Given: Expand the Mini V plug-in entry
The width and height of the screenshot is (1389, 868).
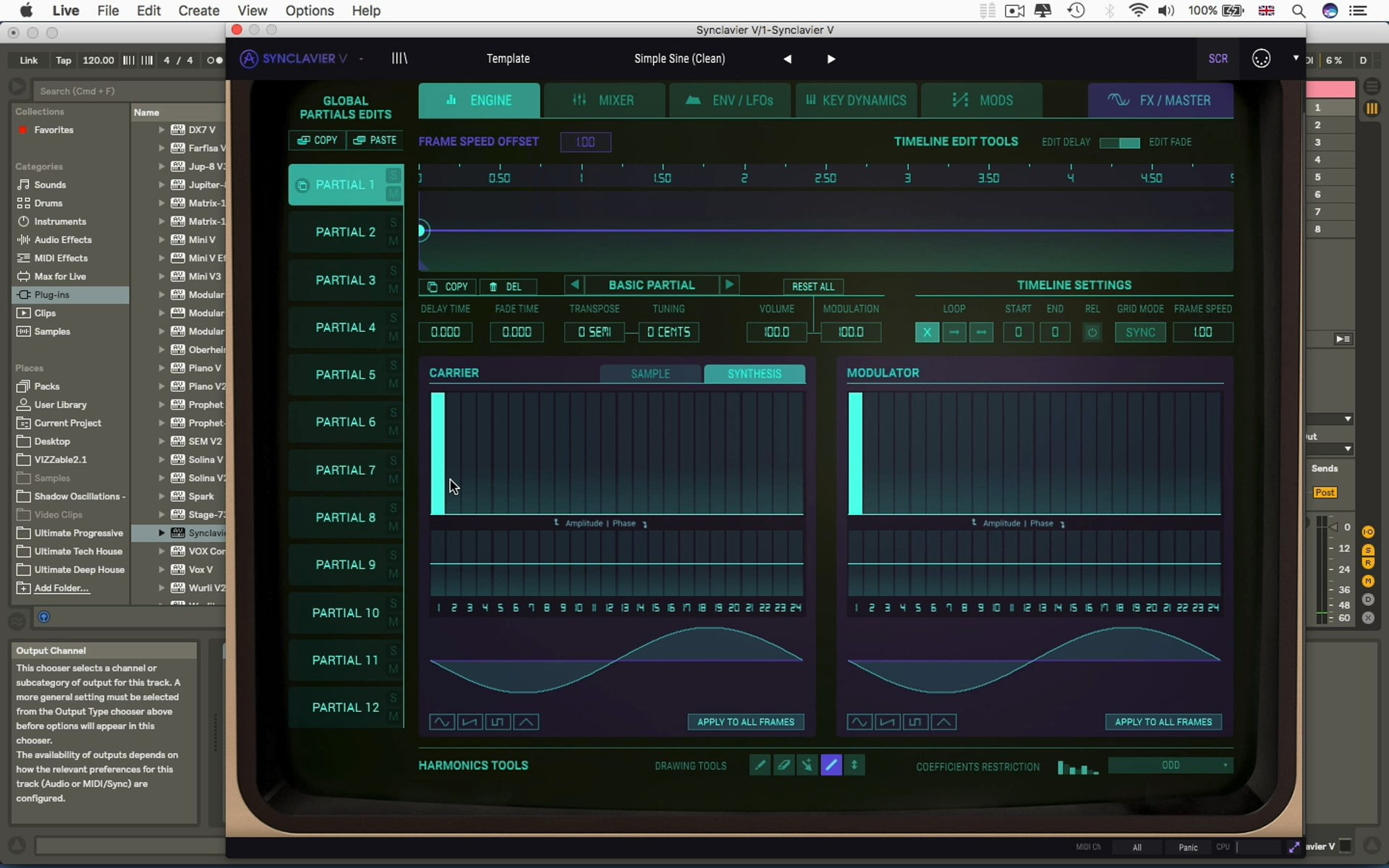Looking at the screenshot, I should click(x=161, y=239).
